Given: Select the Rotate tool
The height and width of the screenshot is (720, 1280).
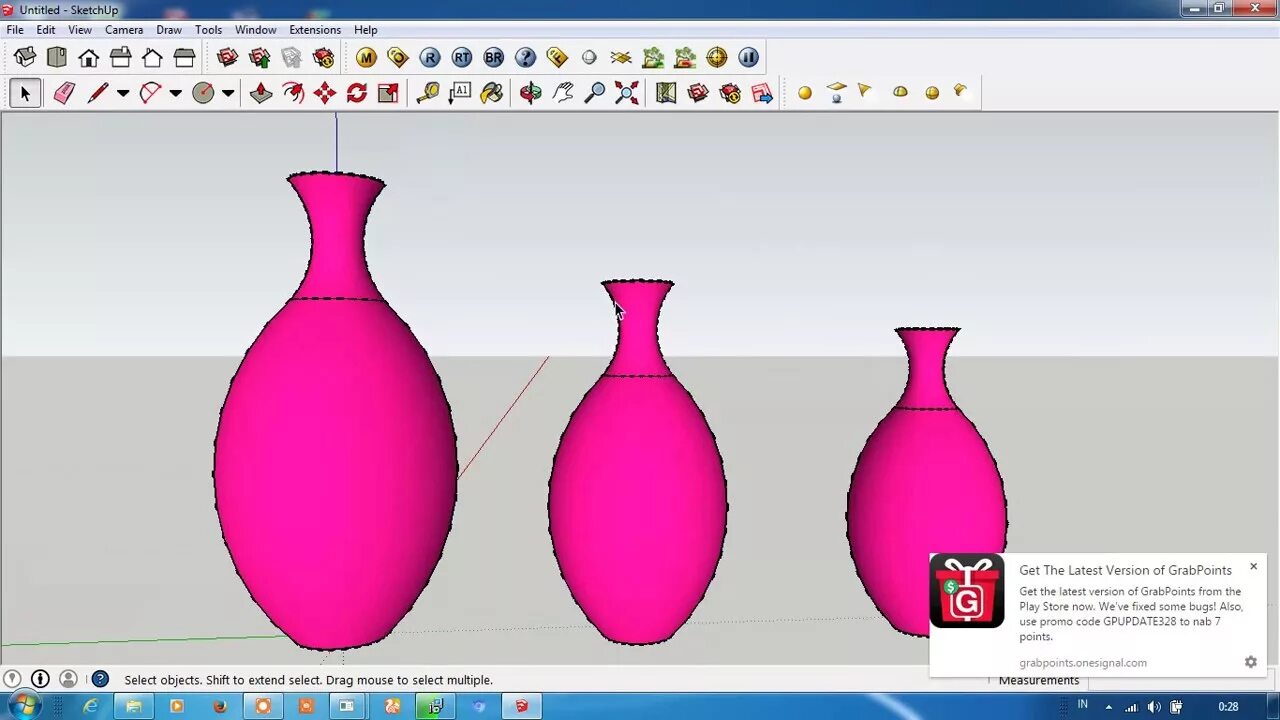Looking at the screenshot, I should [357, 93].
